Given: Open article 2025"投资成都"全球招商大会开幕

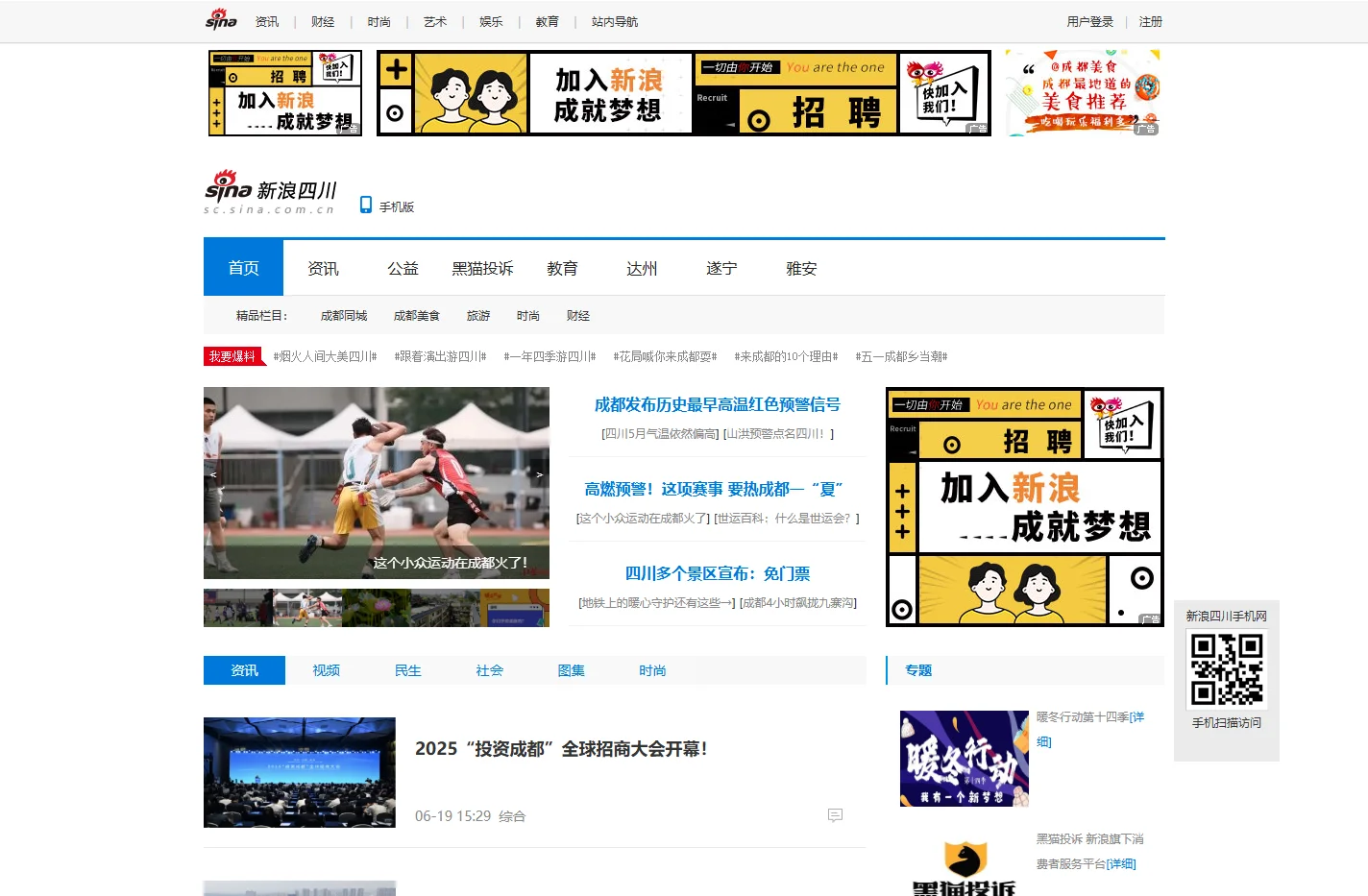Looking at the screenshot, I should pyautogui.click(x=561, y=748).
